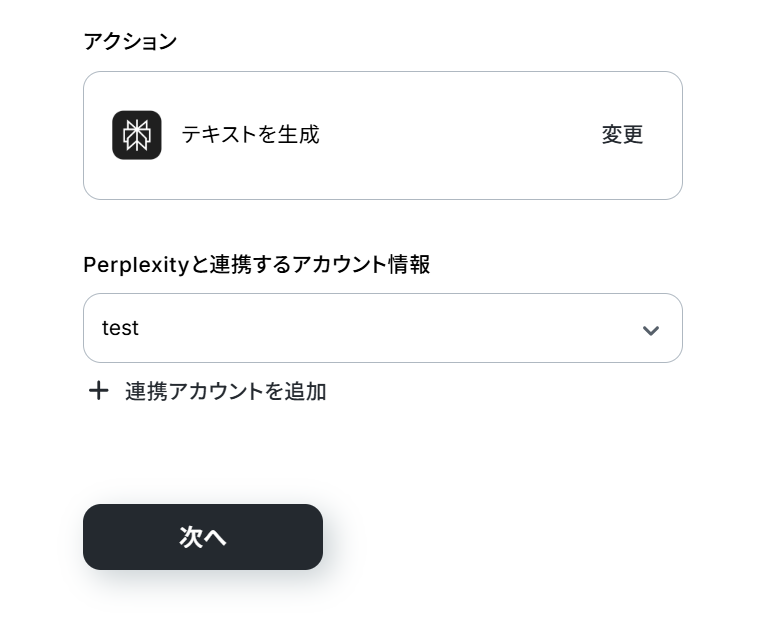The image size is (782, 625).
Task: Click the blank middle of account dropdown
Action: [380, 328]
